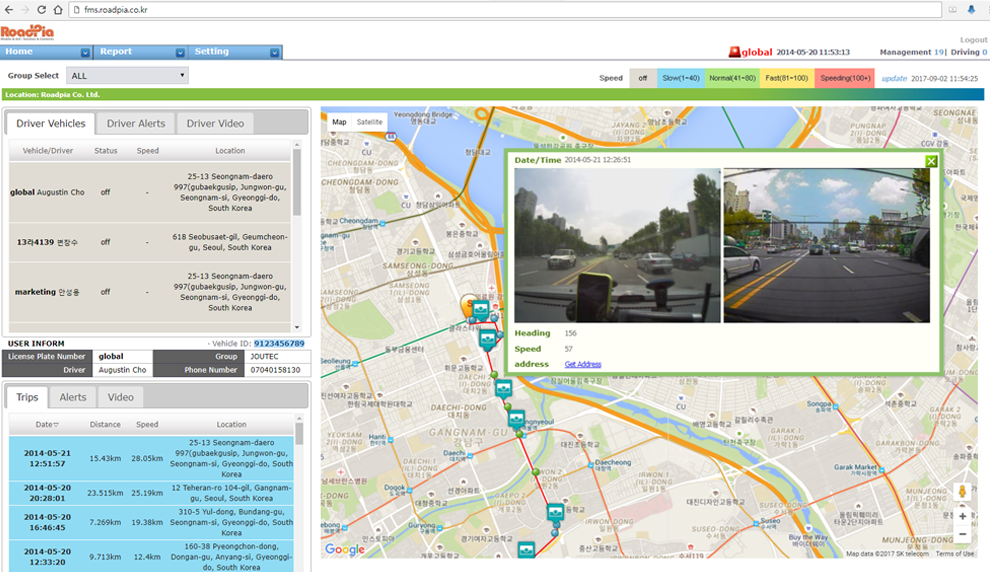Click the Status column header
990x572 pixels.
(105, 151)
